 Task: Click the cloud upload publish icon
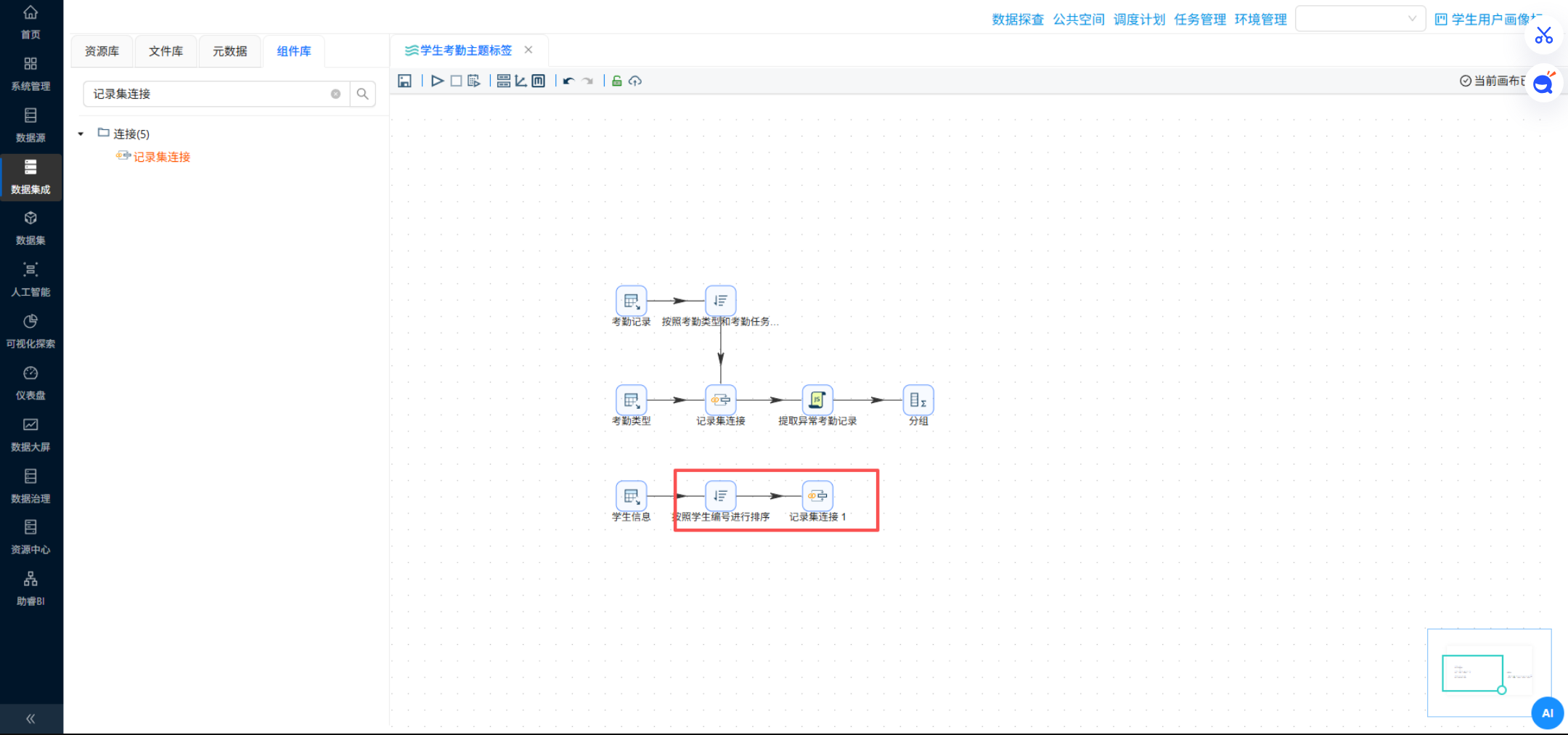635,81
